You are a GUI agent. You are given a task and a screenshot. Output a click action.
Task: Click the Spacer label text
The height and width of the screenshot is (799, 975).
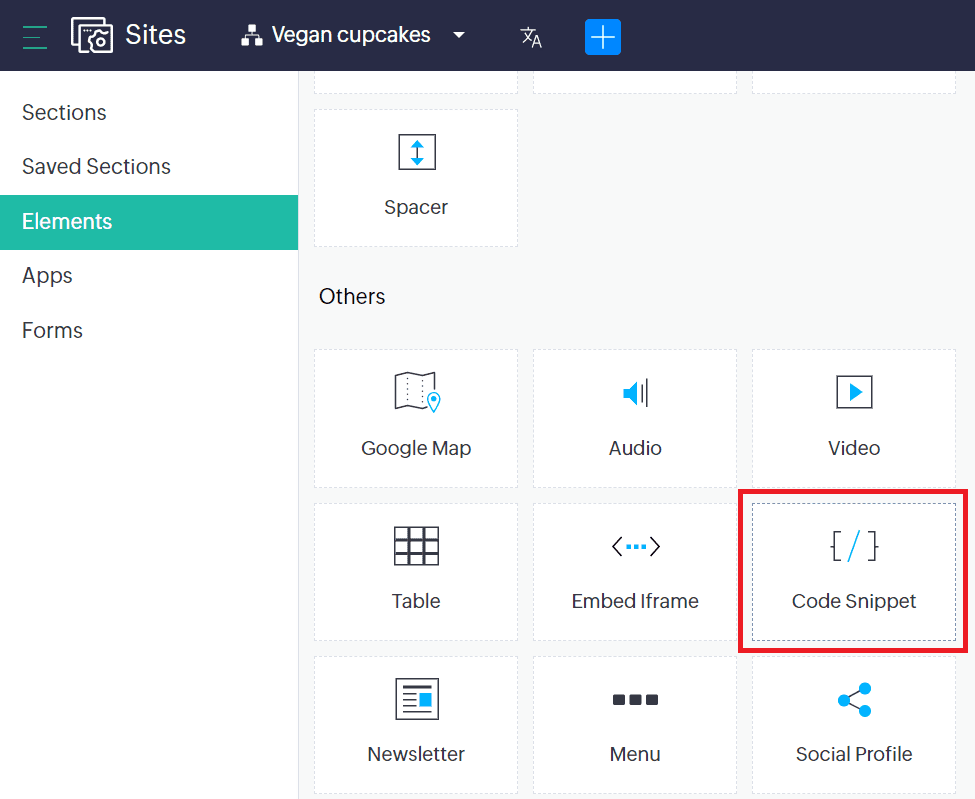(x=416, y=207)
